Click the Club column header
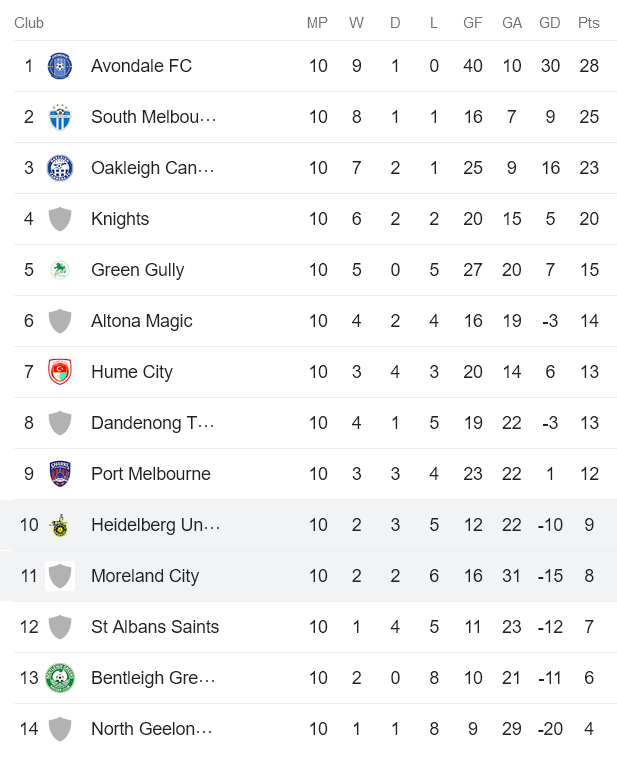 coord(29,23)
